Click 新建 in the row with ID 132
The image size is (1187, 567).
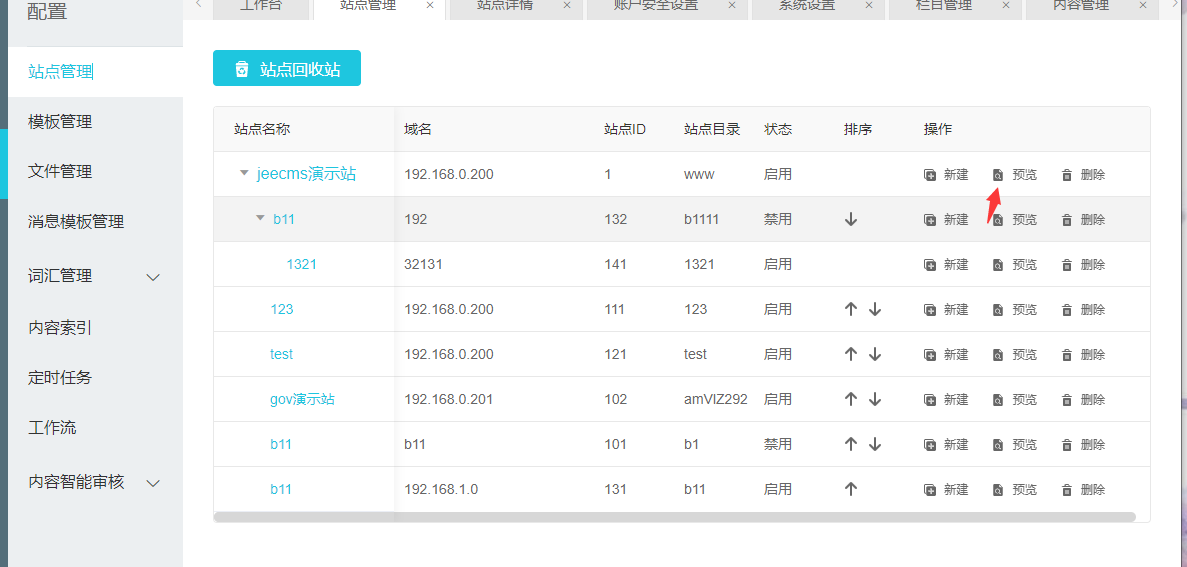tap(946, 220)
